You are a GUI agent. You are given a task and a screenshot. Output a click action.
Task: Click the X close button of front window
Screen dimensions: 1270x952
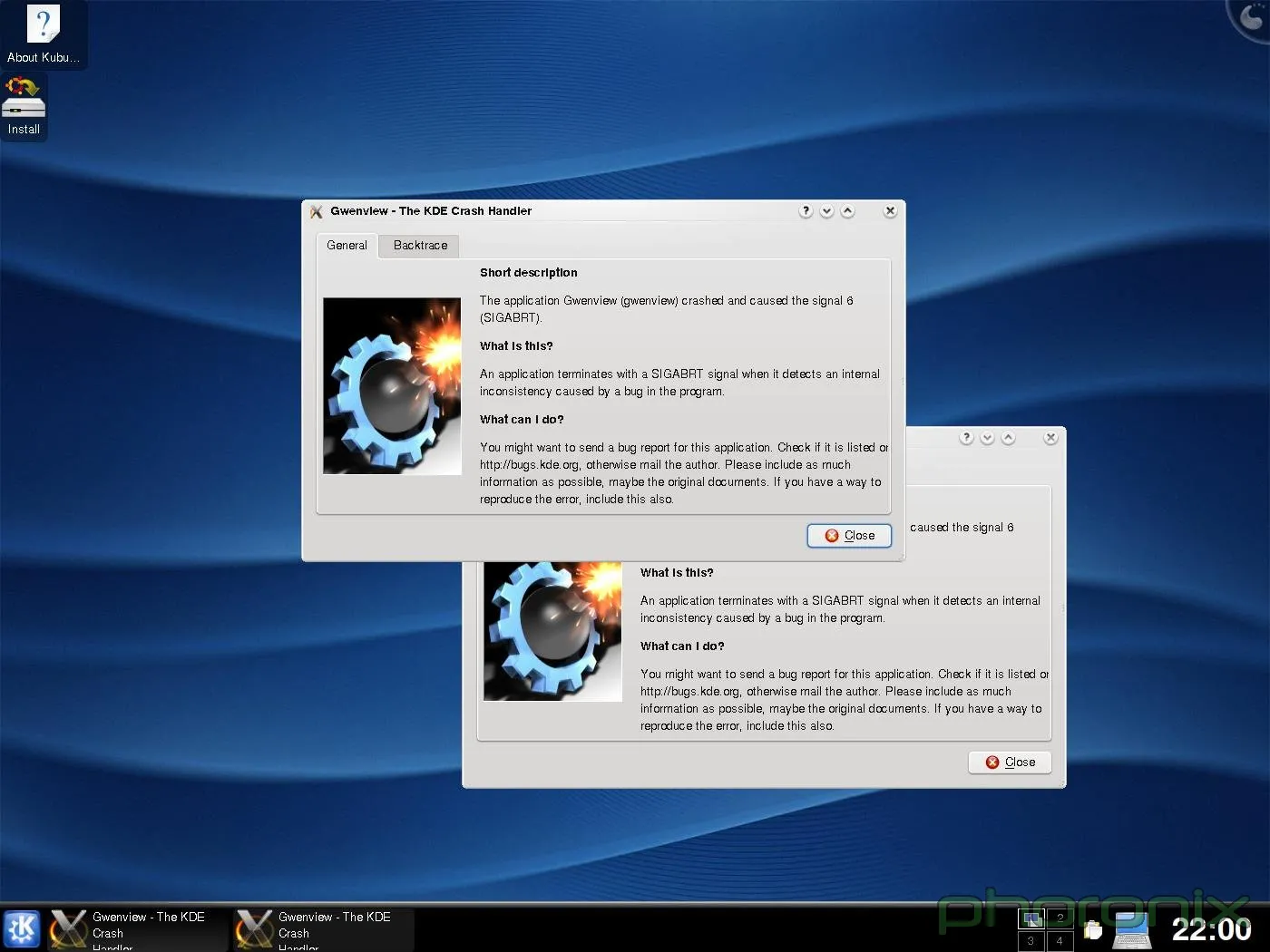coord(890,211)
